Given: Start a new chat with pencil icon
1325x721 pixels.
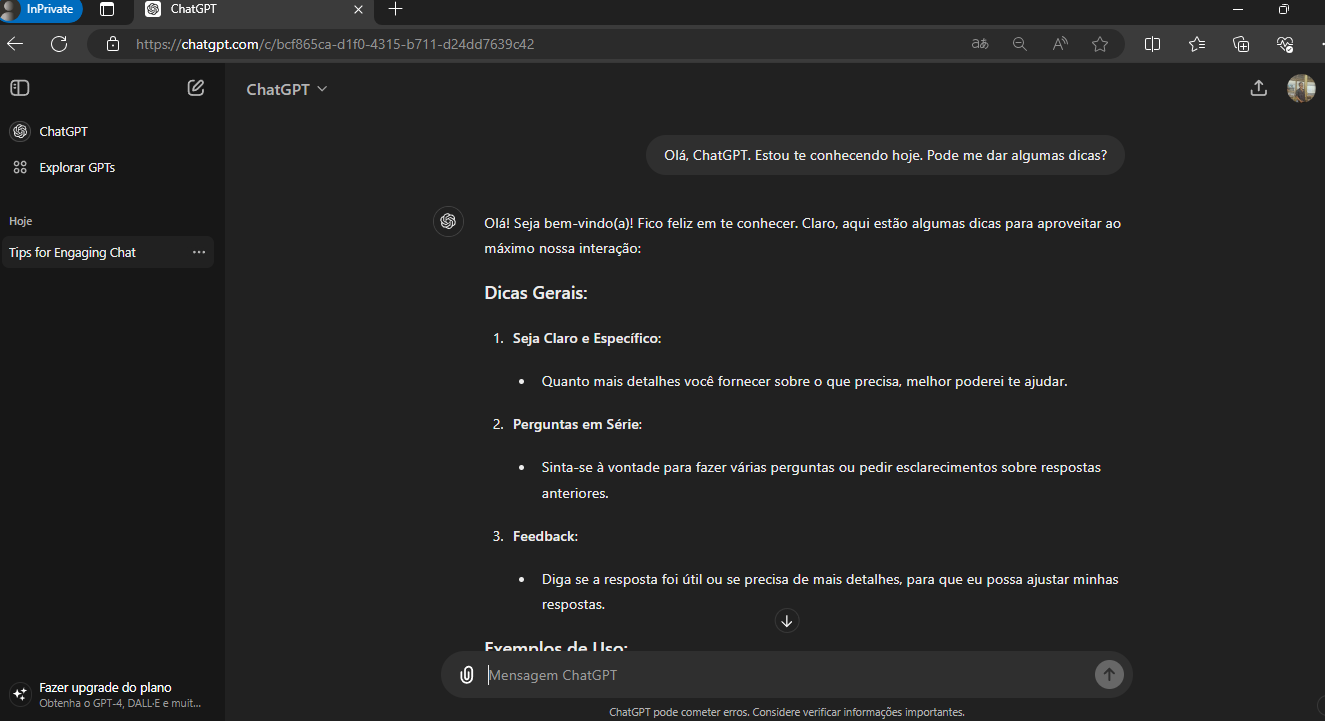Looking at the screenshot, I should [196, 88].
